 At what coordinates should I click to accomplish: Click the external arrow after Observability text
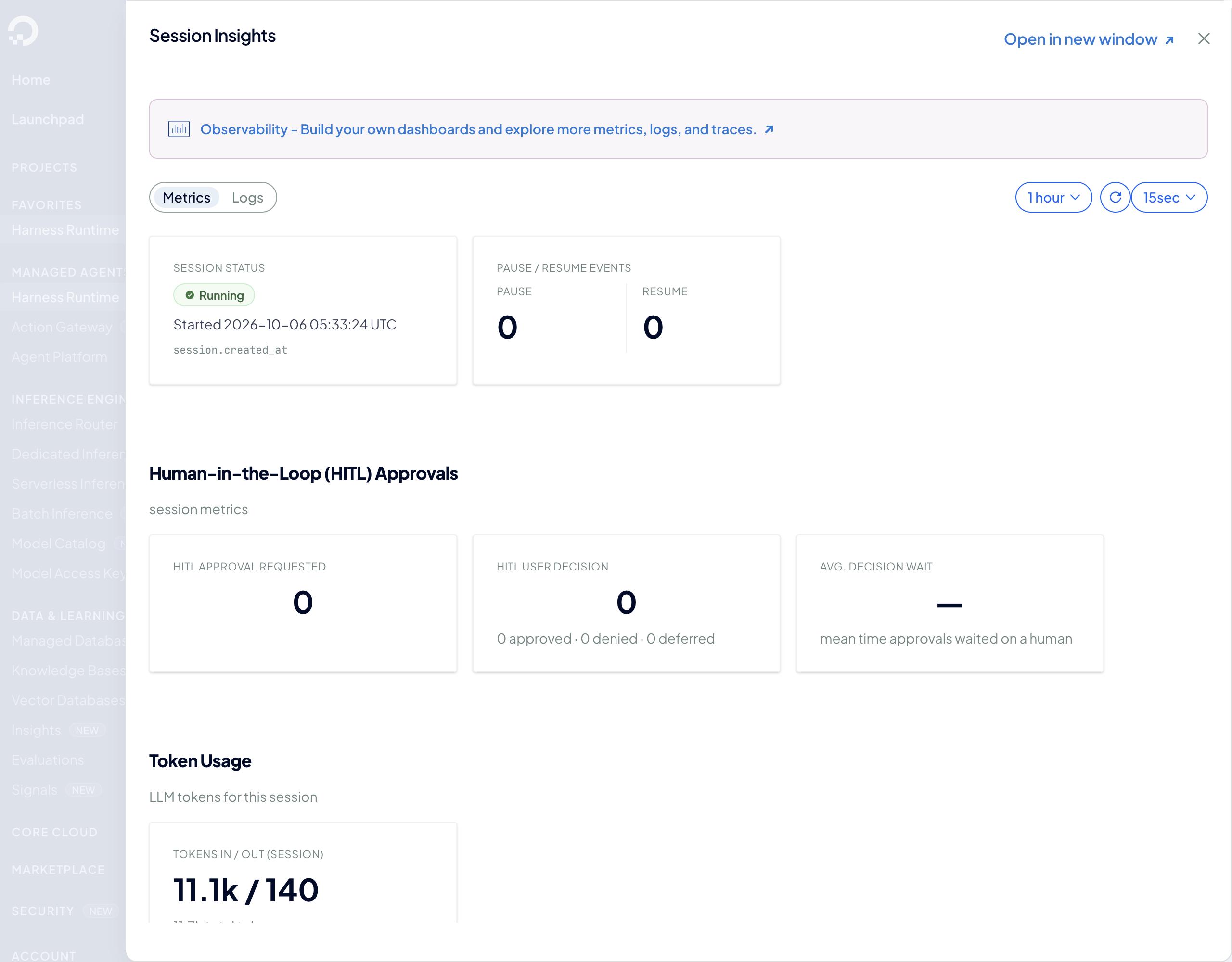click(769, 129)
